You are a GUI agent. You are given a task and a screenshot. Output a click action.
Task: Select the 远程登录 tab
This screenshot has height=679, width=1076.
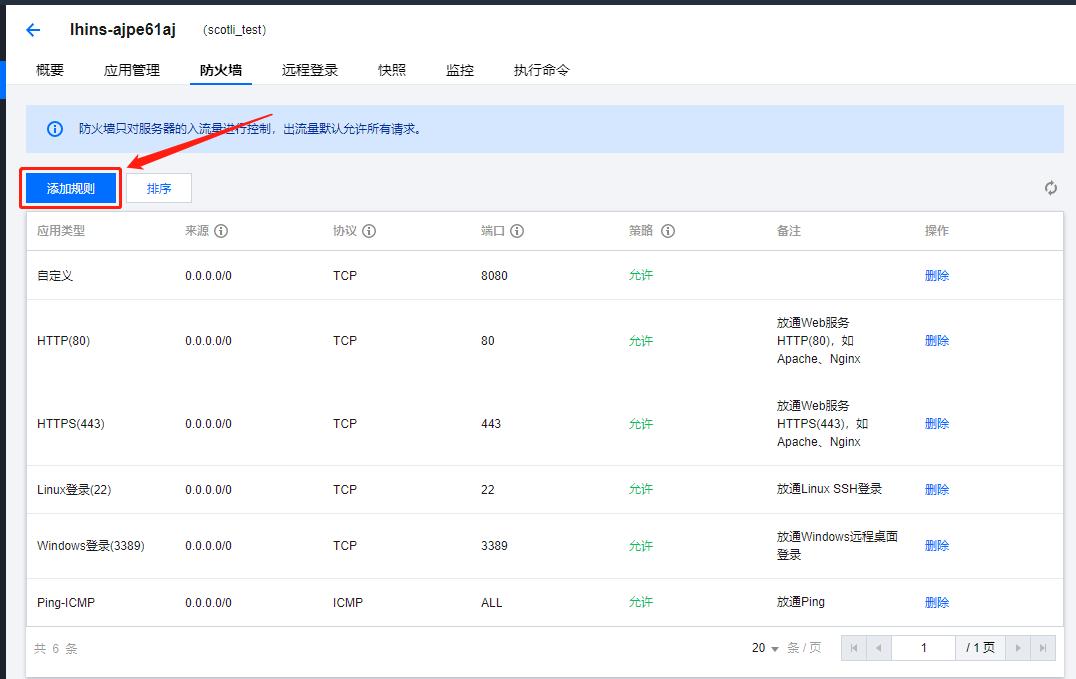coord(306,70)
